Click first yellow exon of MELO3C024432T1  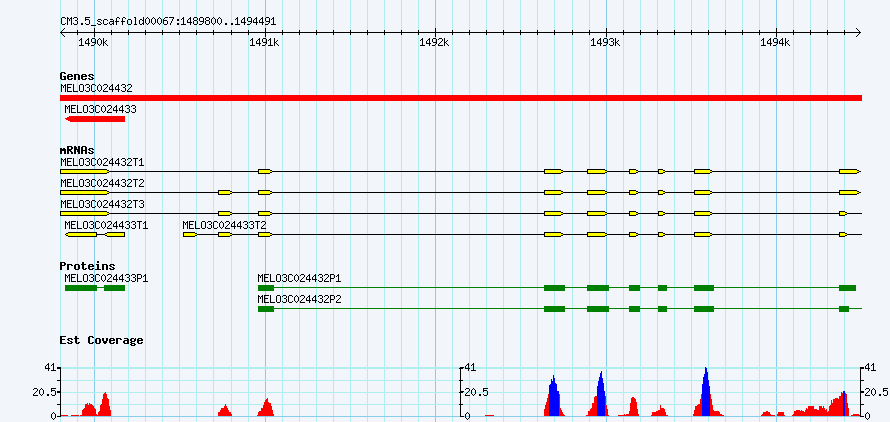coord(84,172)
